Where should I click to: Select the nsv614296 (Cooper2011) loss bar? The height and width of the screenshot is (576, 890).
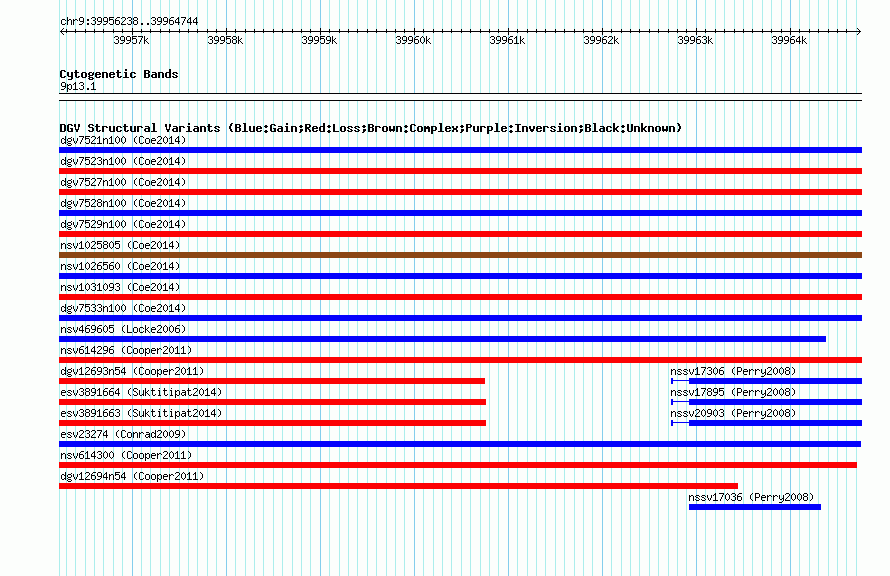pos(460,360)
